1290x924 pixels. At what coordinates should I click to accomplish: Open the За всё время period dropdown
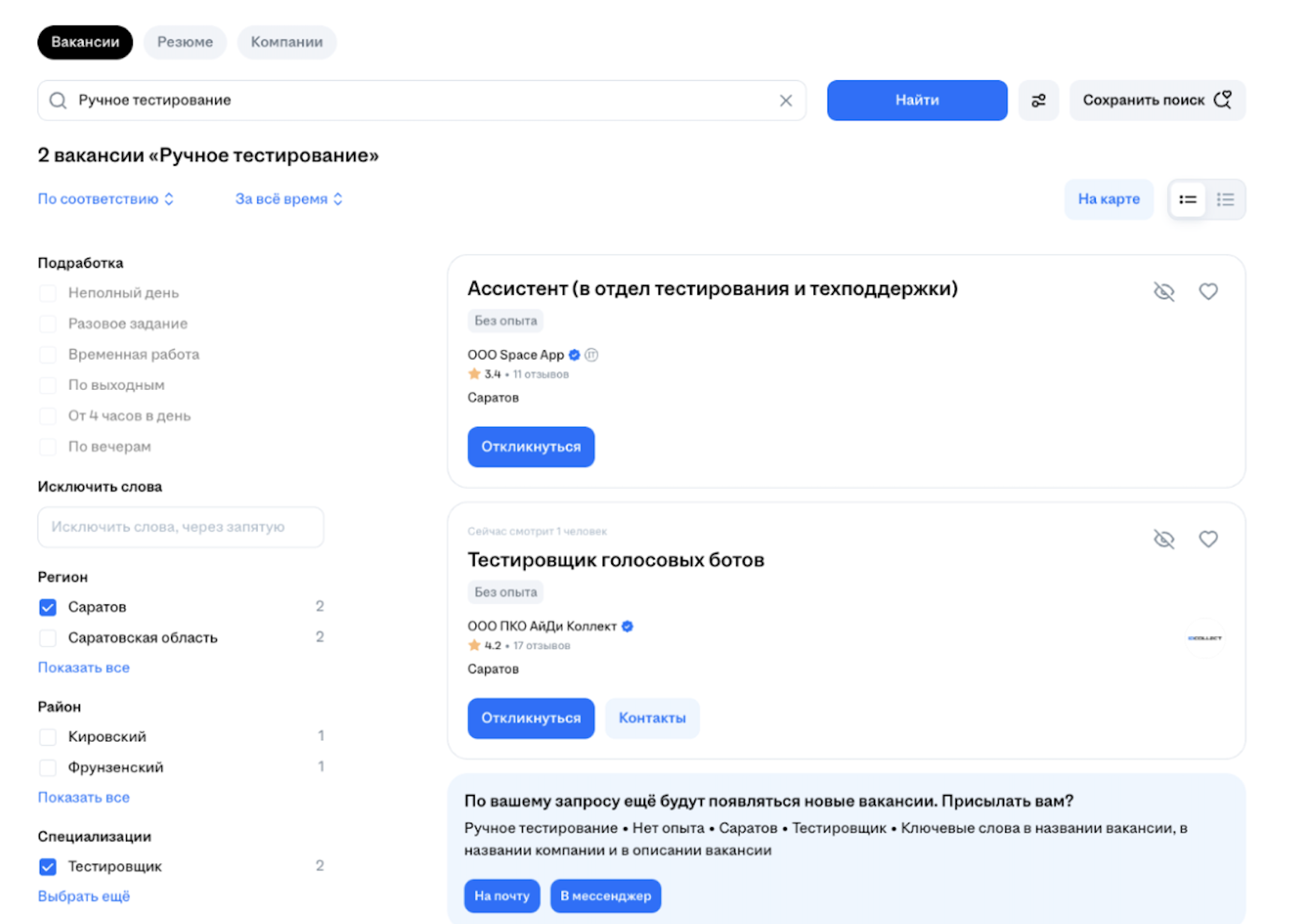(289, 199)
